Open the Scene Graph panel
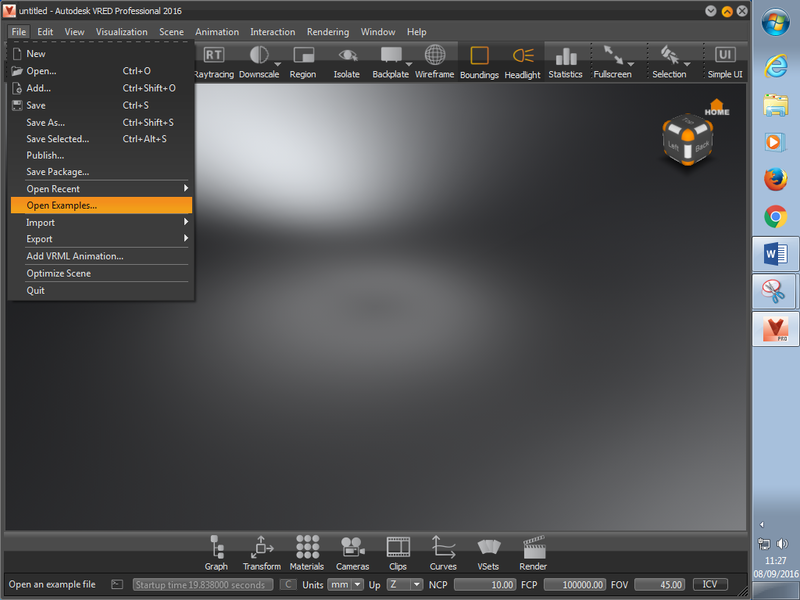Viewport: 800px width, 600px height. [216, 553]
